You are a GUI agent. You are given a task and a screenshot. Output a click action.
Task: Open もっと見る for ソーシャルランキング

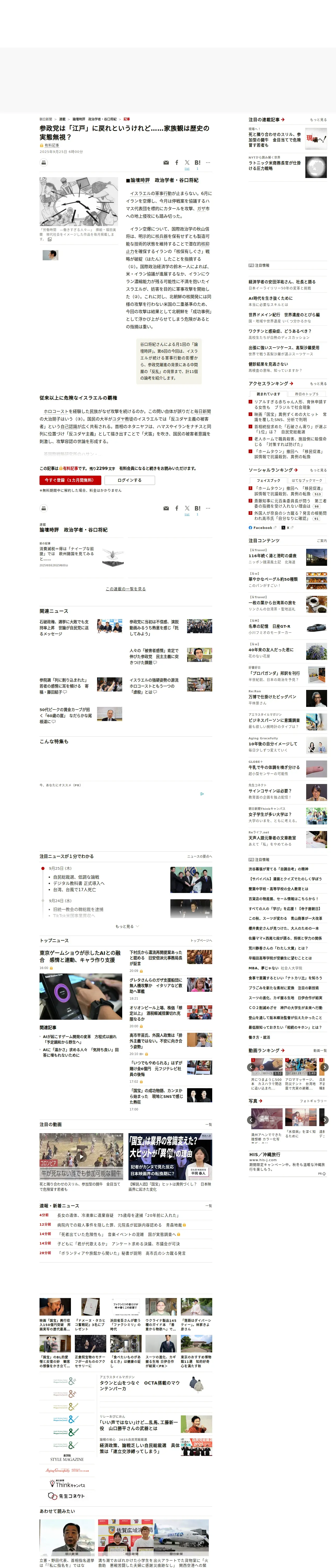point(318,470)
